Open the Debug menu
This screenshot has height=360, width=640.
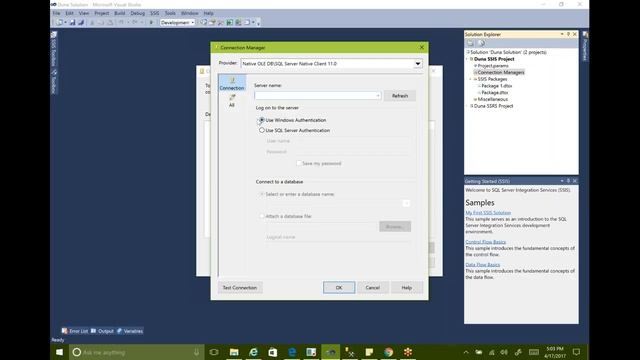coord(138,13)
